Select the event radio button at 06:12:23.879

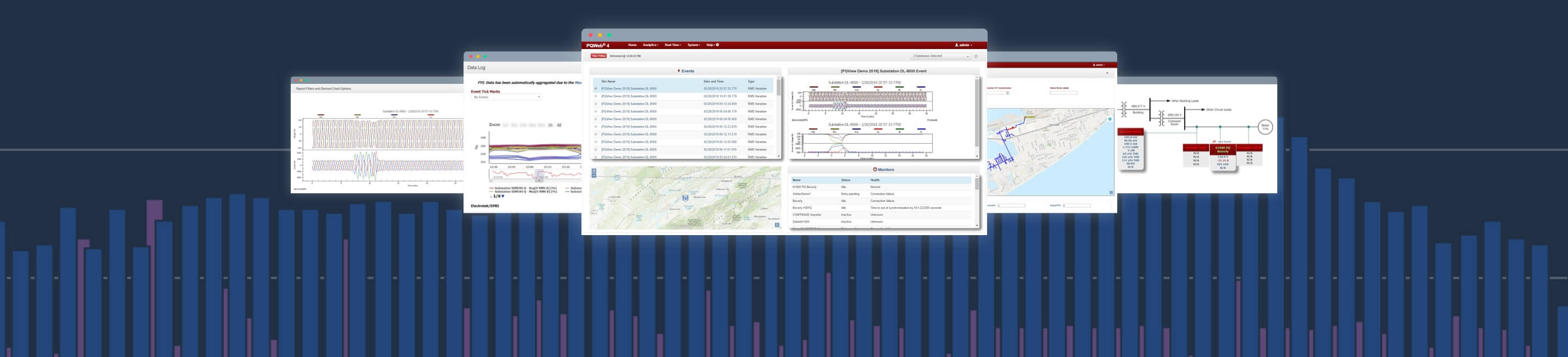tap(596, 126)
